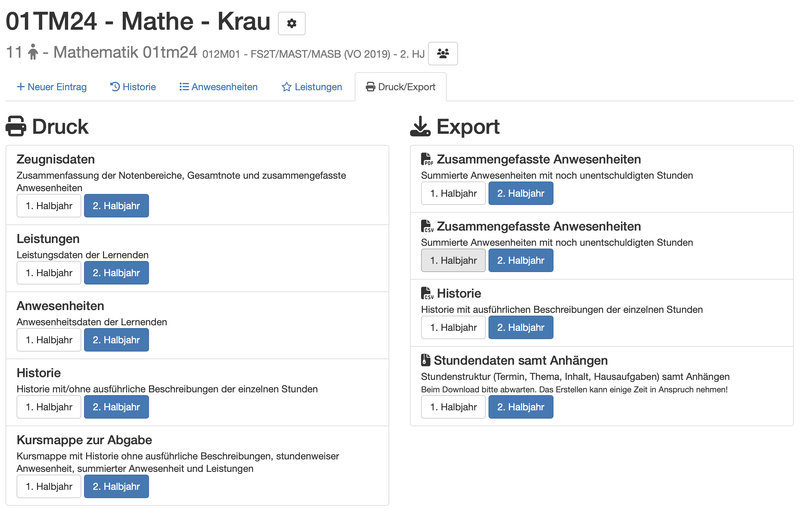Print Kursmappe zur Abgabe 2. Halbjahr
This screenshot has height=513, width=800.
[116, 487]
